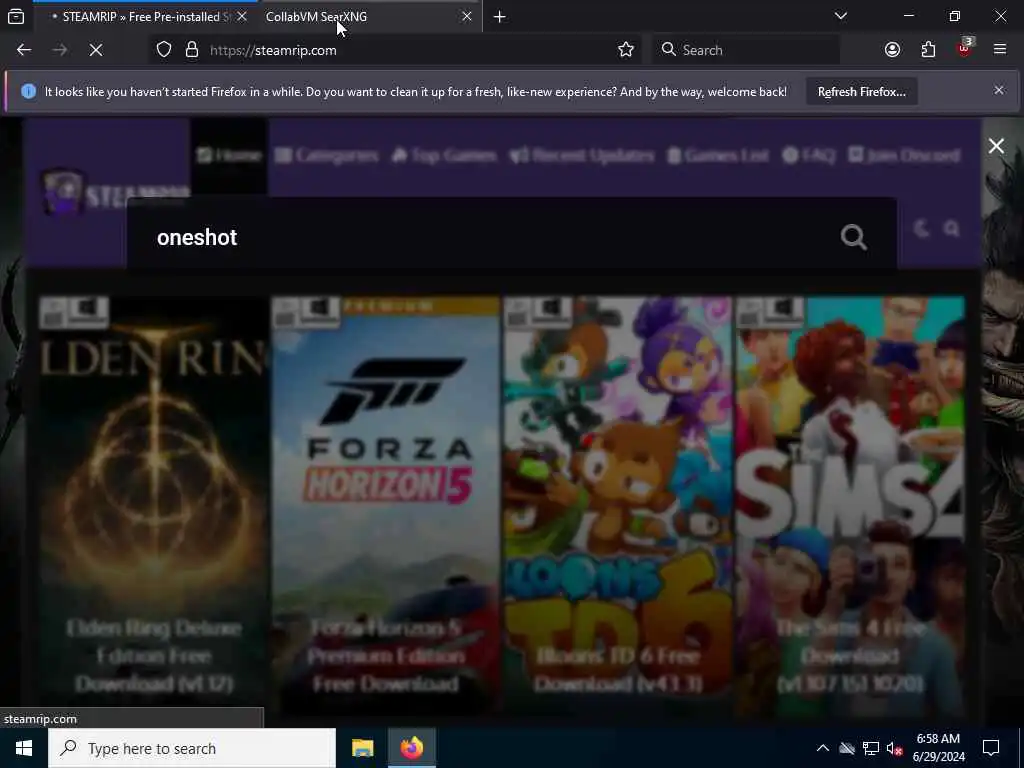Viewport: 1024px width, 768px height.
Task: Bookmark this page with star
Action: pyautogui.click(x=626, y=50)
